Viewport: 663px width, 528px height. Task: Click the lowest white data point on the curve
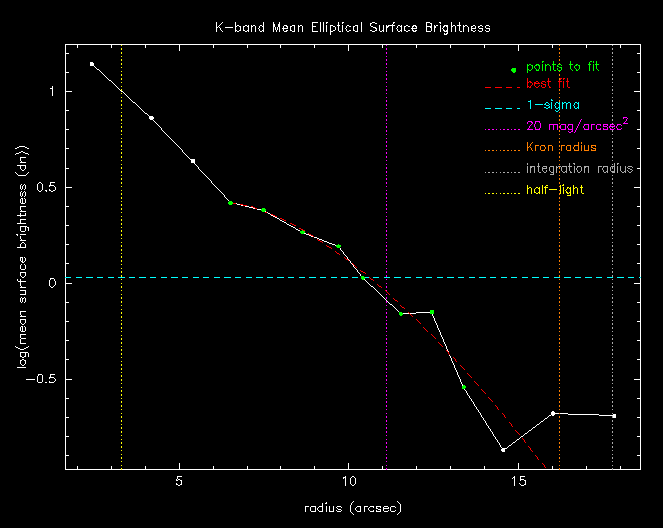point(503,450)
